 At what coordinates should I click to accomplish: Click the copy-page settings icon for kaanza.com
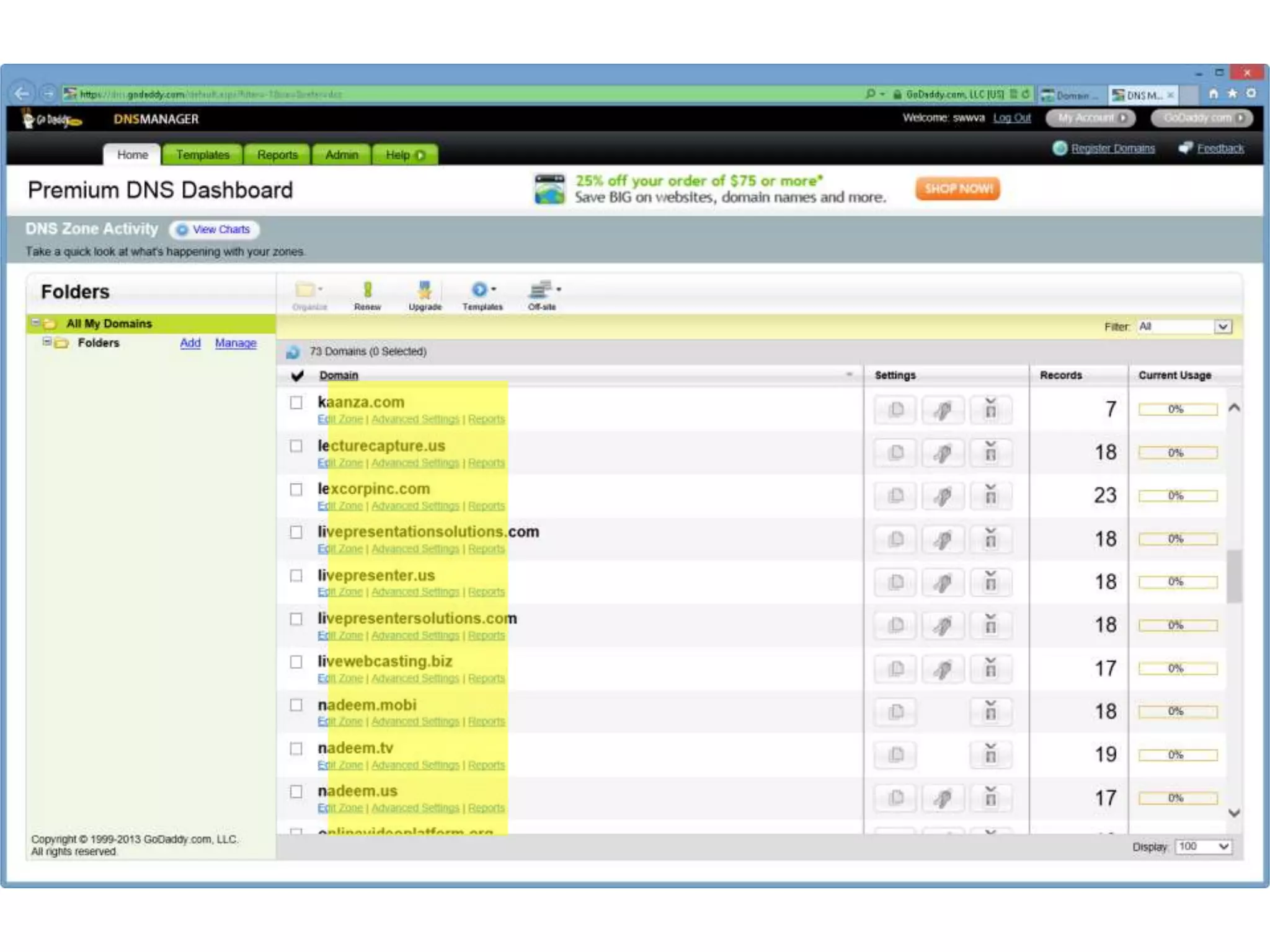pos(895,410)
